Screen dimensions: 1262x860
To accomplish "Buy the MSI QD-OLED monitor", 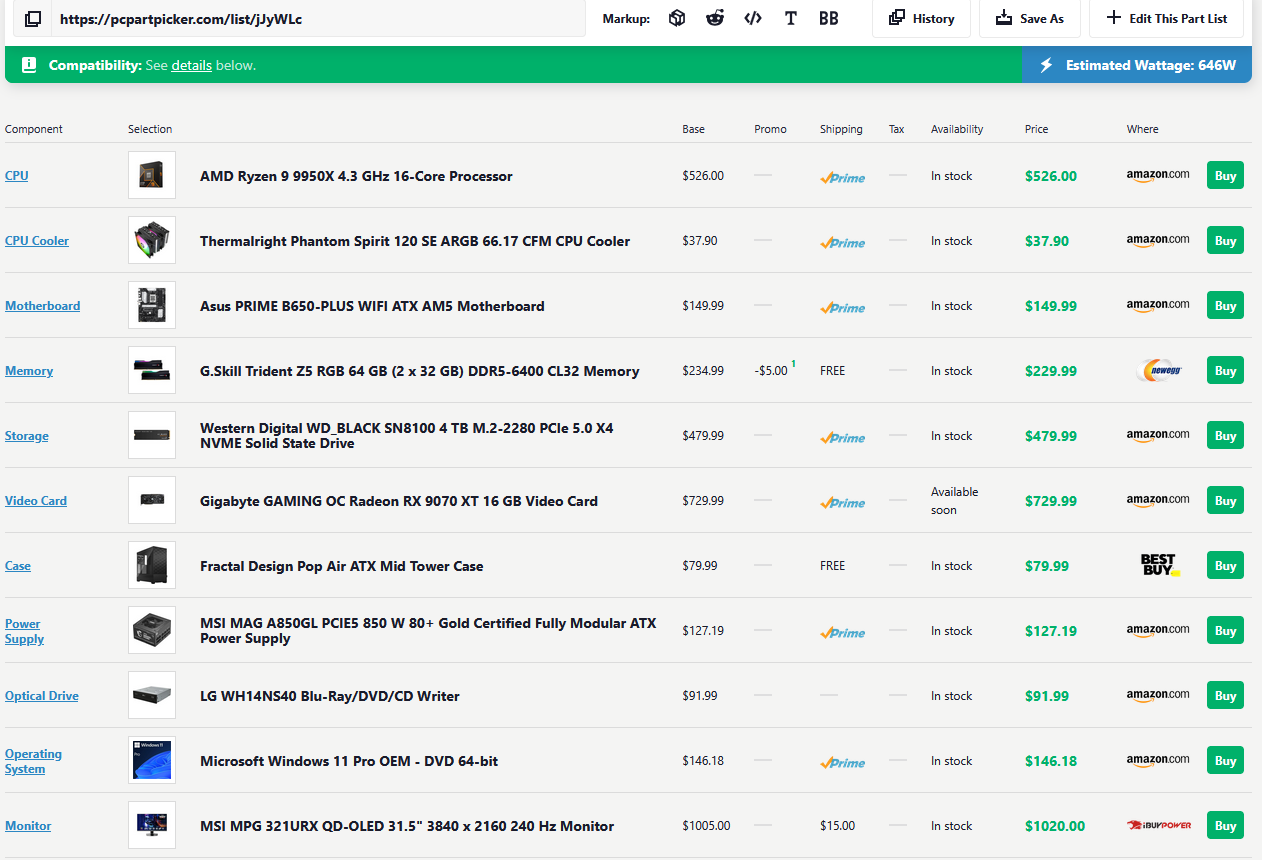I will point(1225,825).
